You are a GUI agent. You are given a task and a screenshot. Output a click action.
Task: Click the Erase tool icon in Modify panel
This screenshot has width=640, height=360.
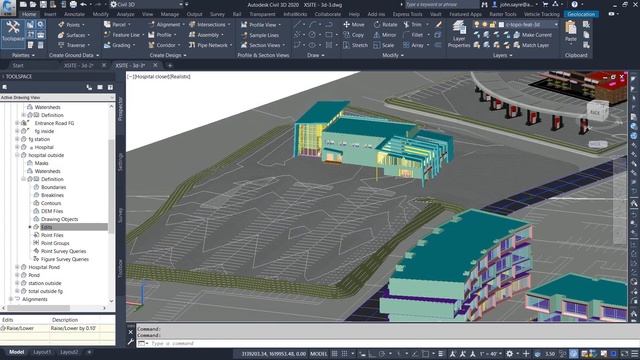coord(438,24)
